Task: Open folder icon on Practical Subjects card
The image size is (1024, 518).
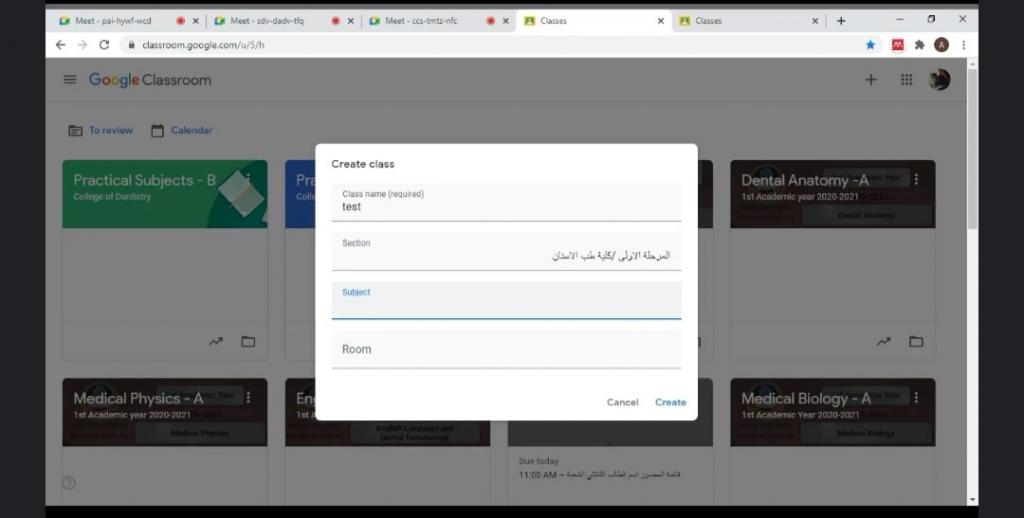Action: click(x=248, y=342)
